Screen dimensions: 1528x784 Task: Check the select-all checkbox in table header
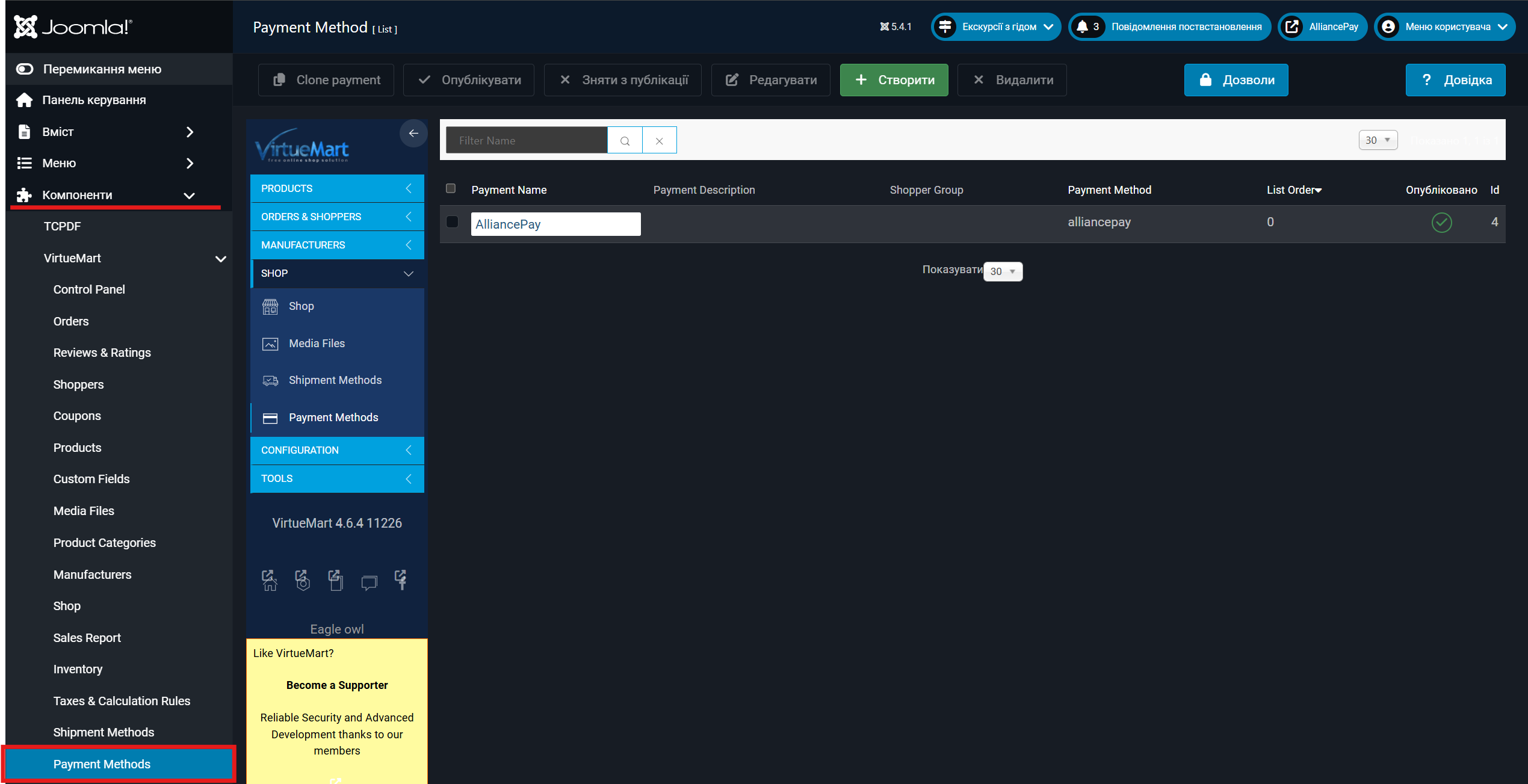451,189
